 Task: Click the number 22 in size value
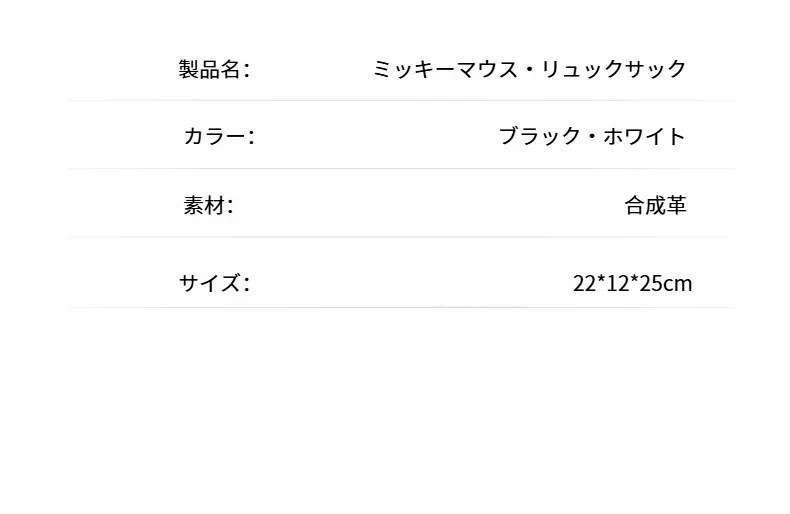tap(584, 284)
